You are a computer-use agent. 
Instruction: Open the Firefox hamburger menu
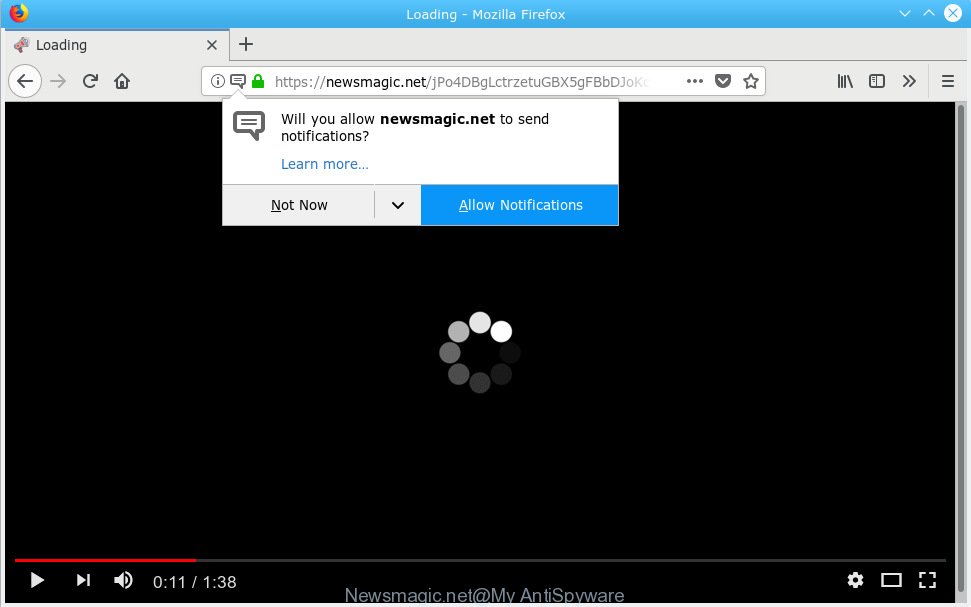(x=947, y=81)
